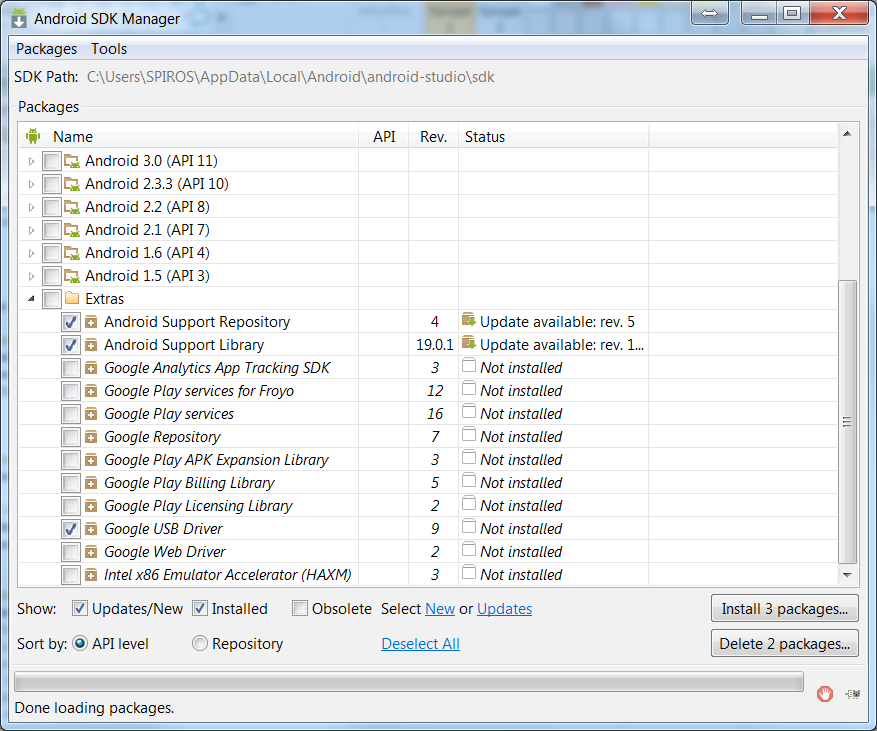Click the Android 1.6 platform folder icon
The width and height of the screenshot is (877, 731).
[72, 253]
